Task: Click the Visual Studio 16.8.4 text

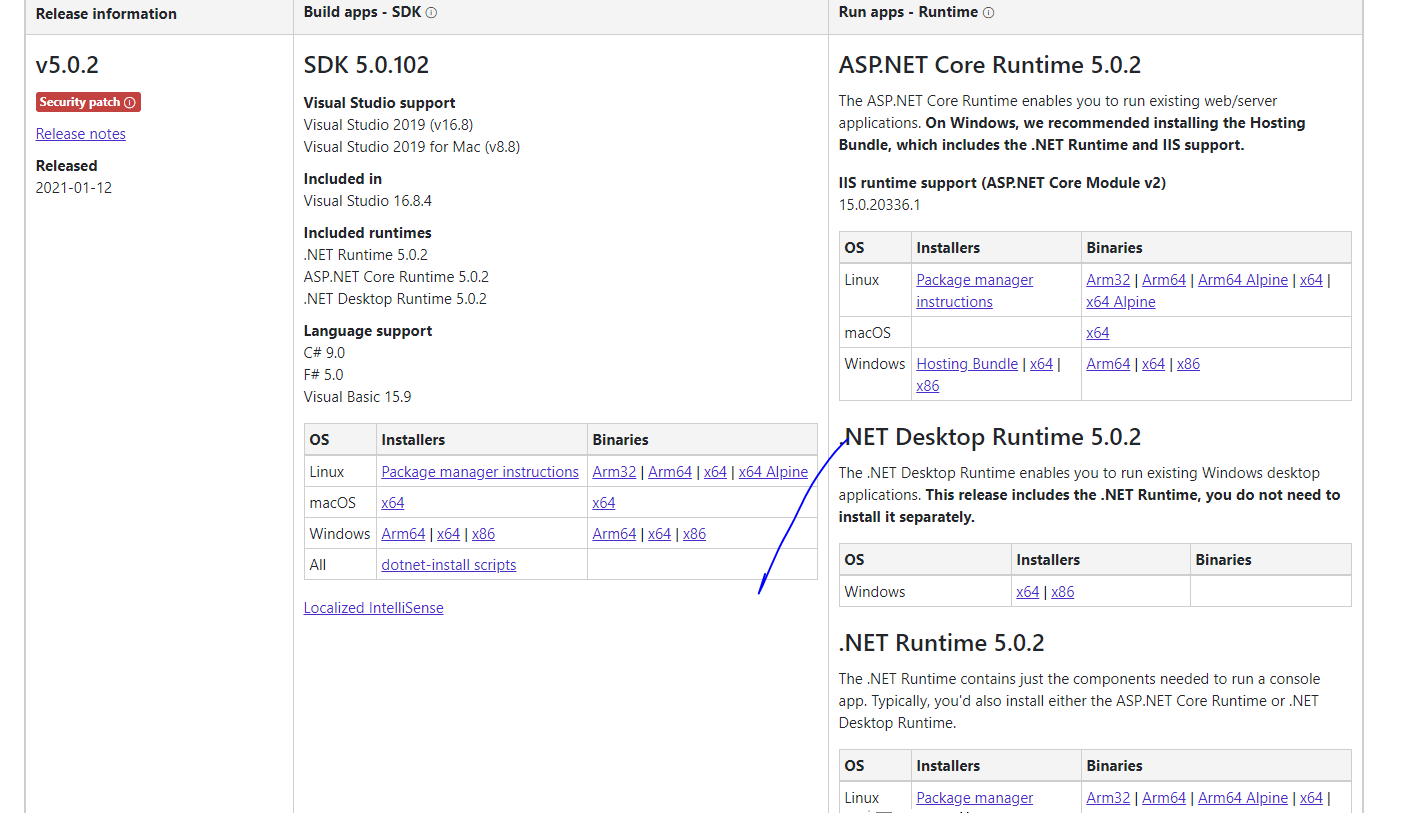Action: 368,201
